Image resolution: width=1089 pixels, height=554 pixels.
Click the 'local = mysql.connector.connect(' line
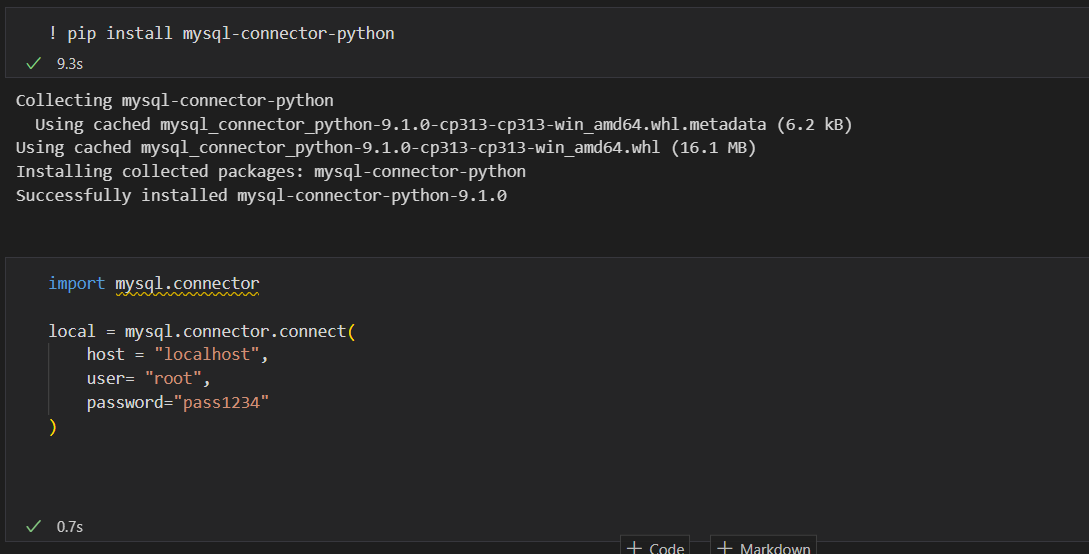[x=201, y=331]
